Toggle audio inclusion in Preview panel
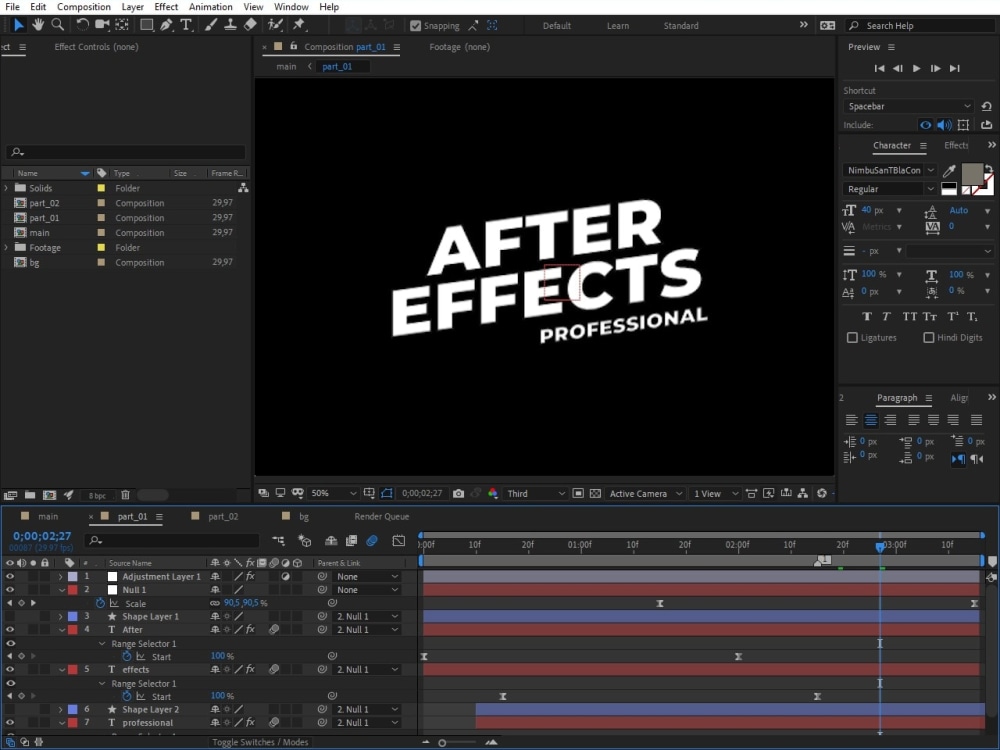The height and width of the screenshot is (750, 1000). coord(945,125)
